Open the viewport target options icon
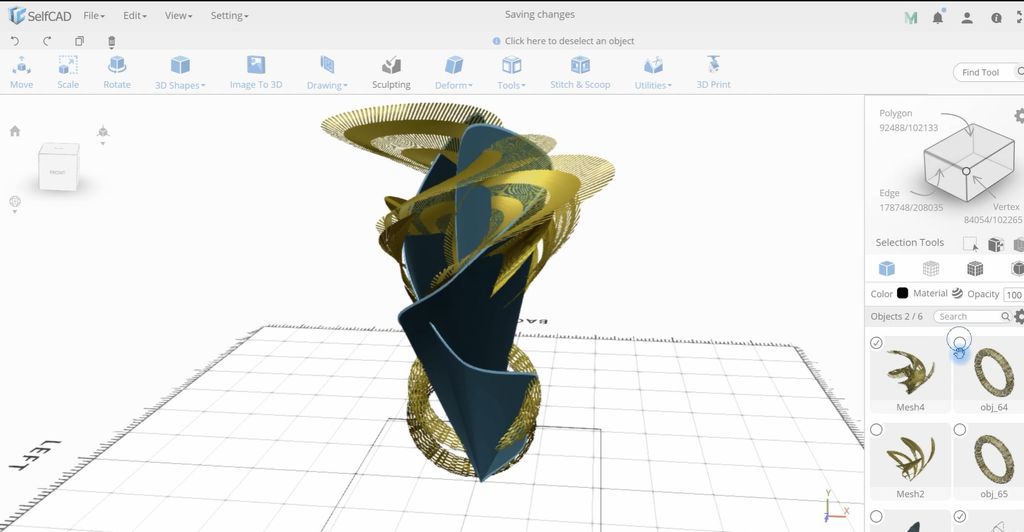 click(x=15, y=203)
